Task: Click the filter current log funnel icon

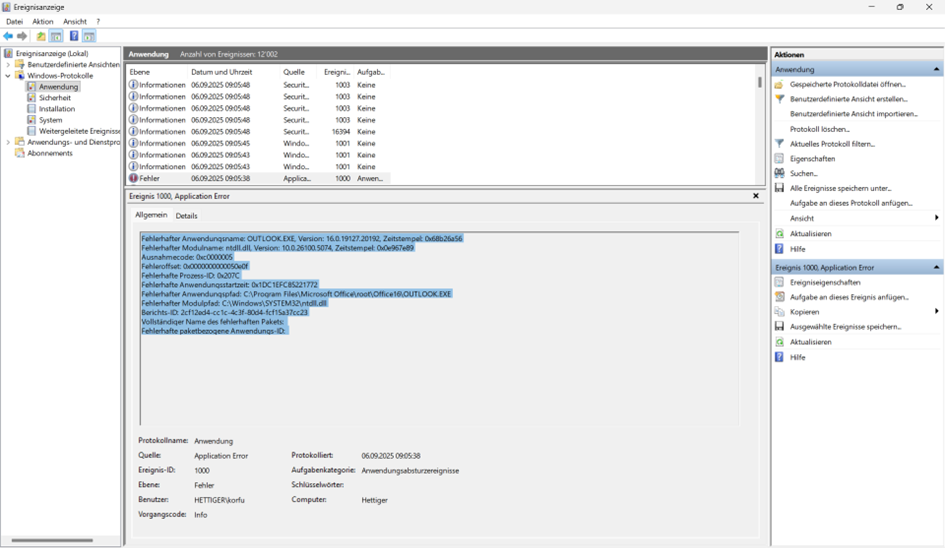Action: (779, 143)
